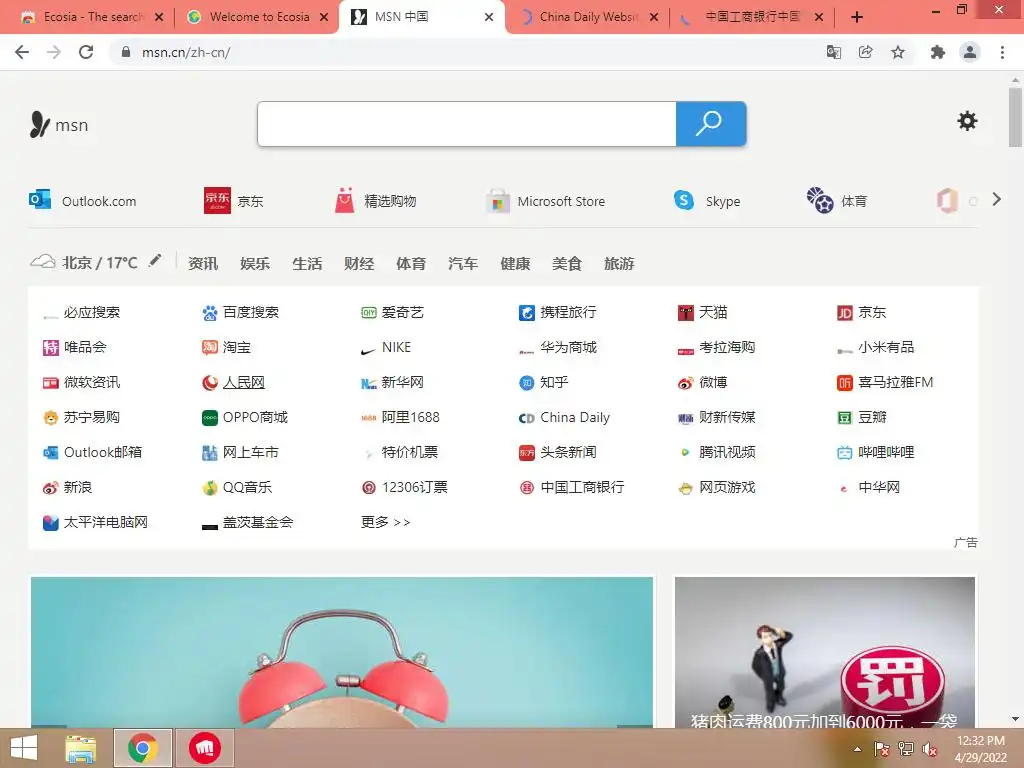Screen dimensions: 1024x768
Task: Open Microsoft Store shortcut icon
Action: pos(498,201)
